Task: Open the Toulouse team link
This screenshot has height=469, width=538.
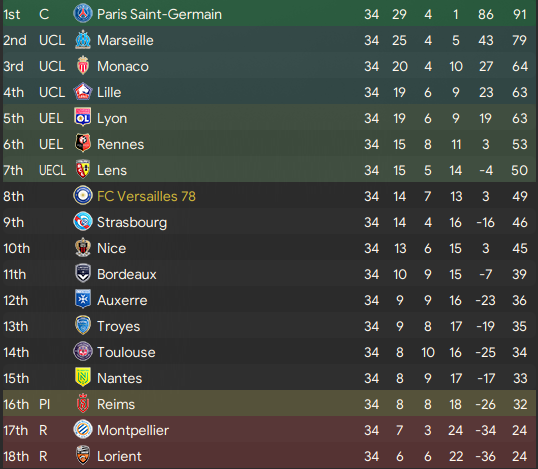Action: [126, 352]
